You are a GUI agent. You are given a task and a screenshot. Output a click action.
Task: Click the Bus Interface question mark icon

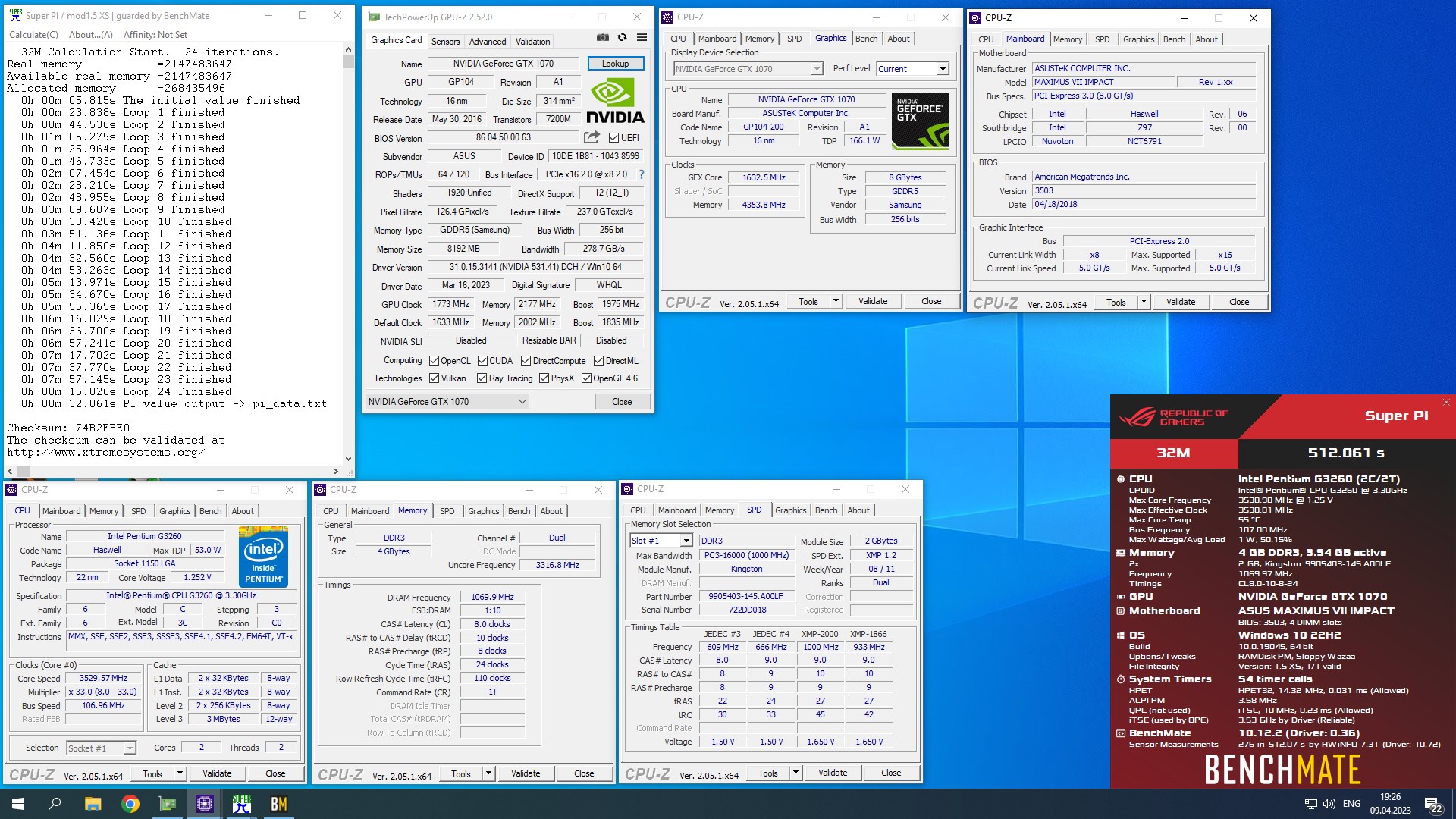point(642,174)
